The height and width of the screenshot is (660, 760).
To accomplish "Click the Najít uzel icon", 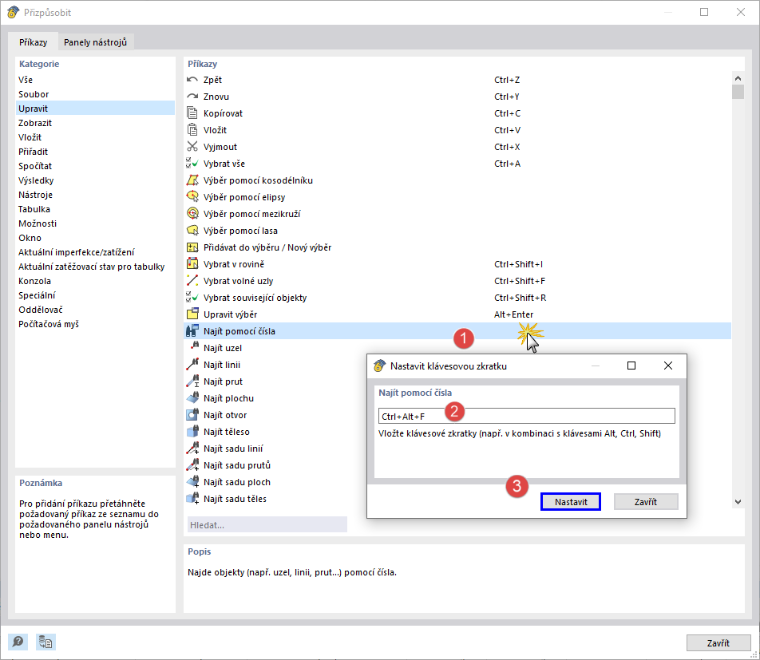I will point(193,347).
